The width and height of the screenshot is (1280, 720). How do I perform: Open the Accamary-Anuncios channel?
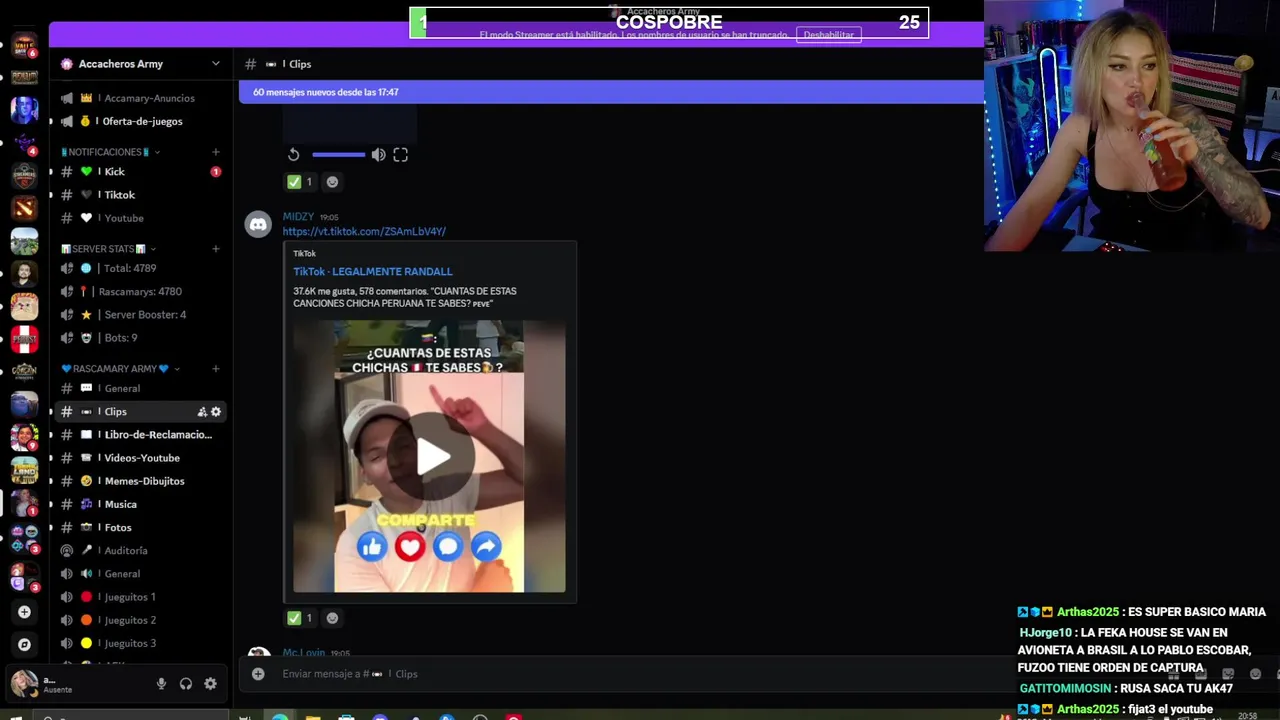(x=139, y=98)
